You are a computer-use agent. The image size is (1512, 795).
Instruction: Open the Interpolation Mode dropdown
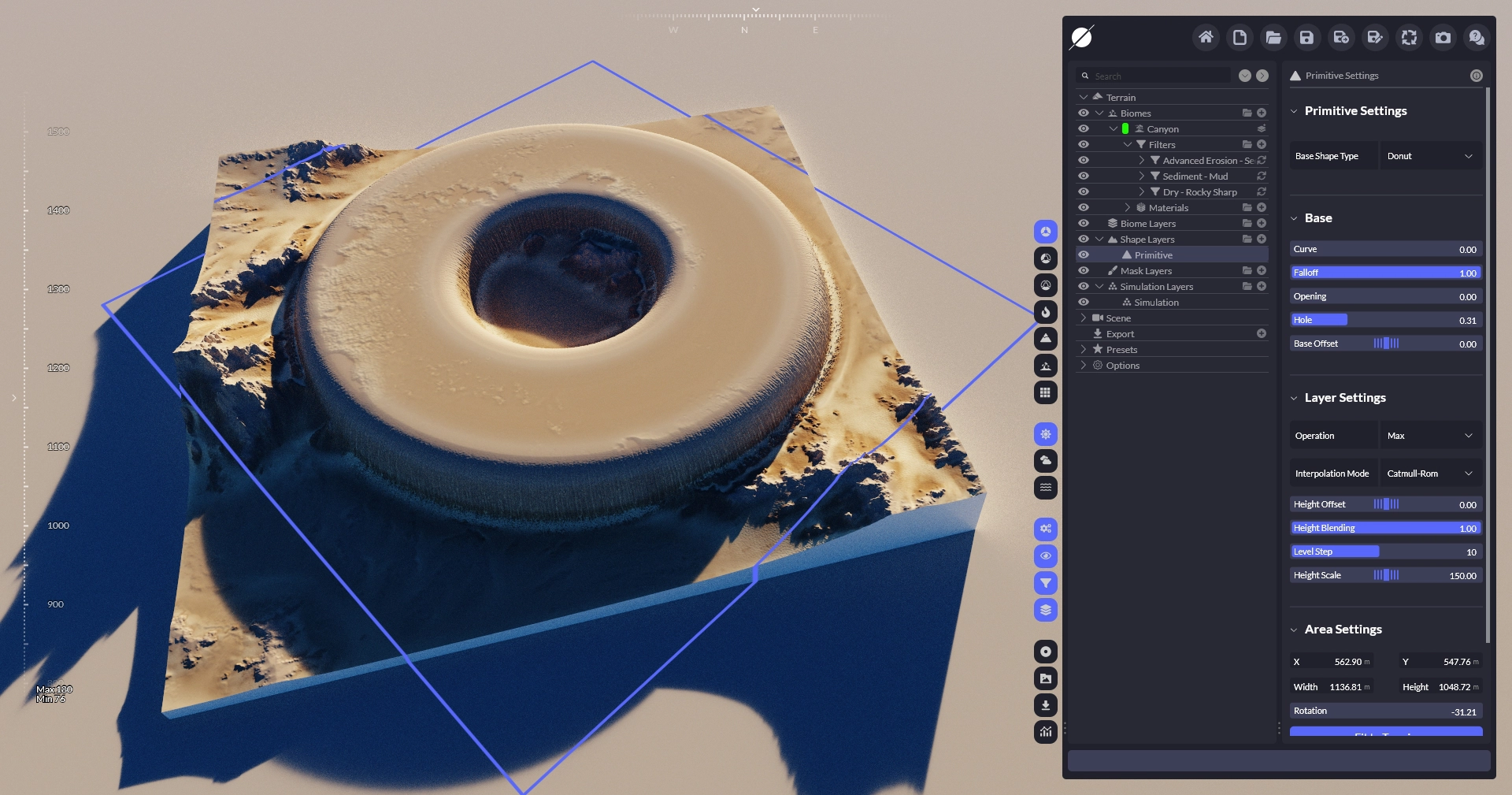[x=1430, y=474]
